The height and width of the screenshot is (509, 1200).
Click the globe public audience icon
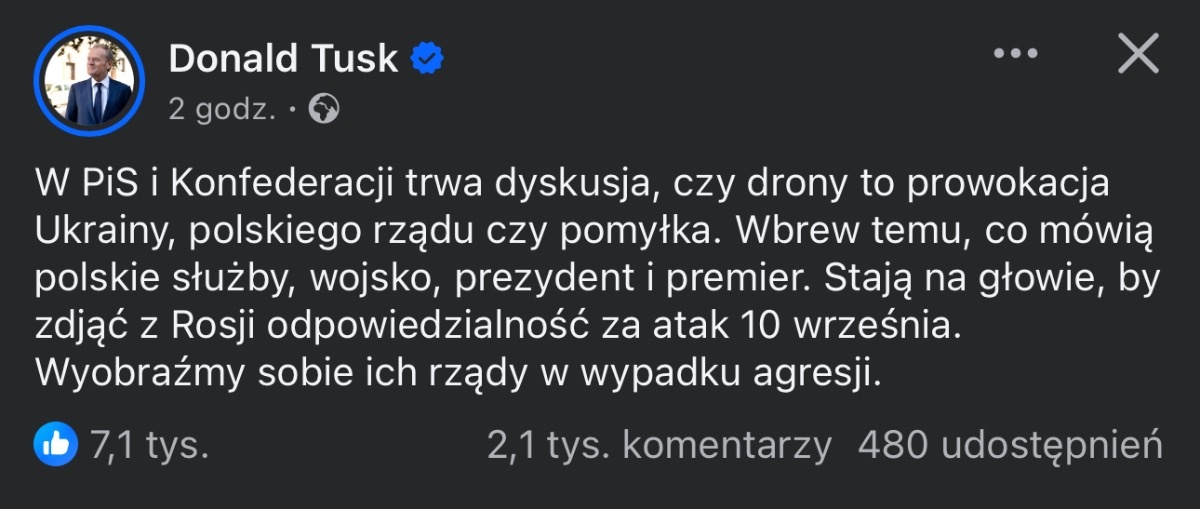323,109
